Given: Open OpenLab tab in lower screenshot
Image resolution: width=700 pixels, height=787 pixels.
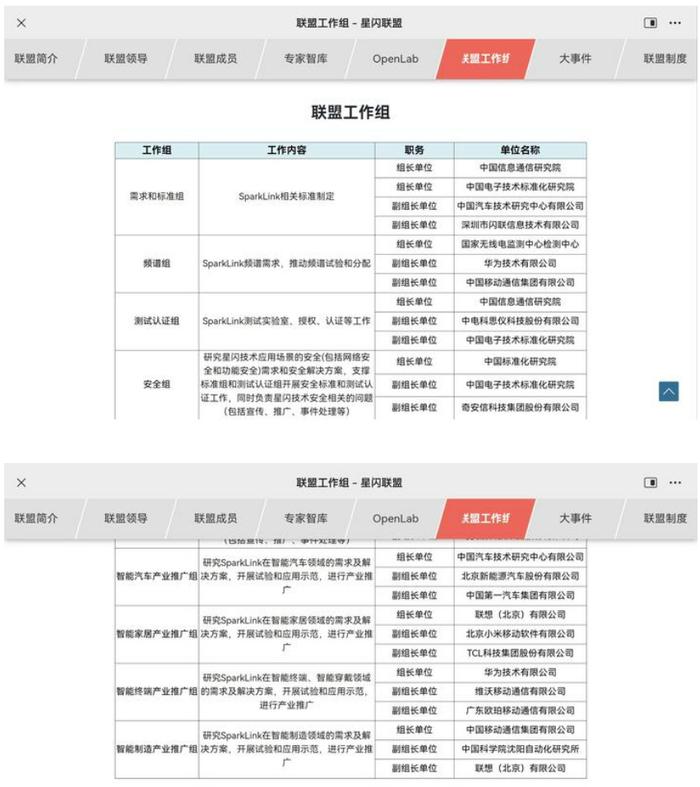Looking at the screenshot, I should pos(395,518).
